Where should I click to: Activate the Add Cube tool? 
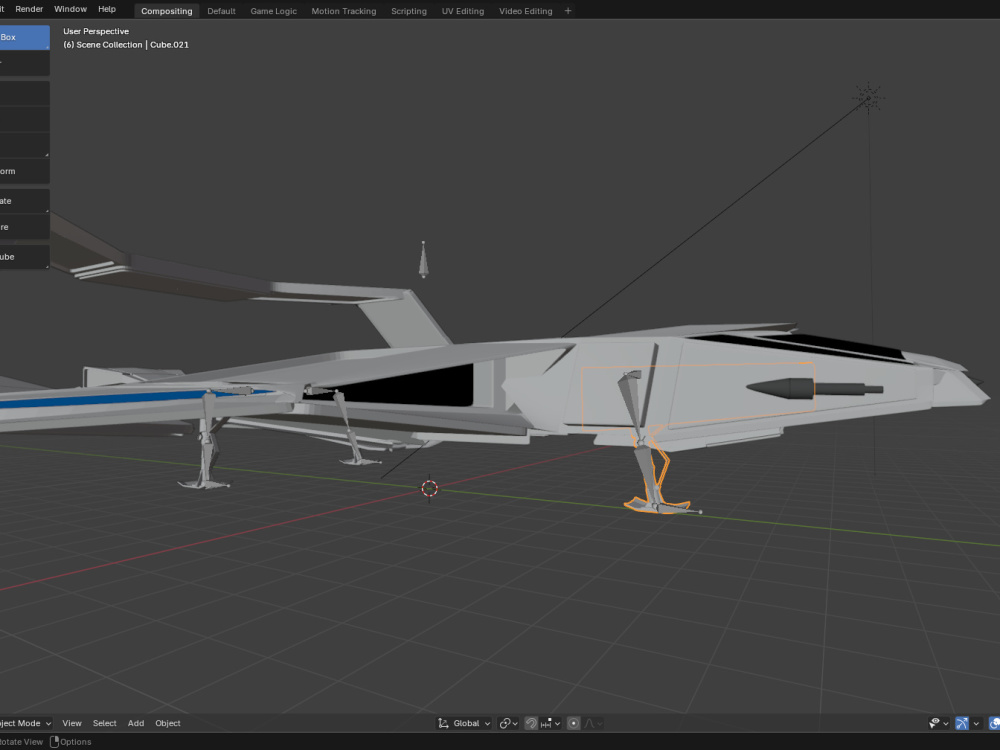point(24,257)
